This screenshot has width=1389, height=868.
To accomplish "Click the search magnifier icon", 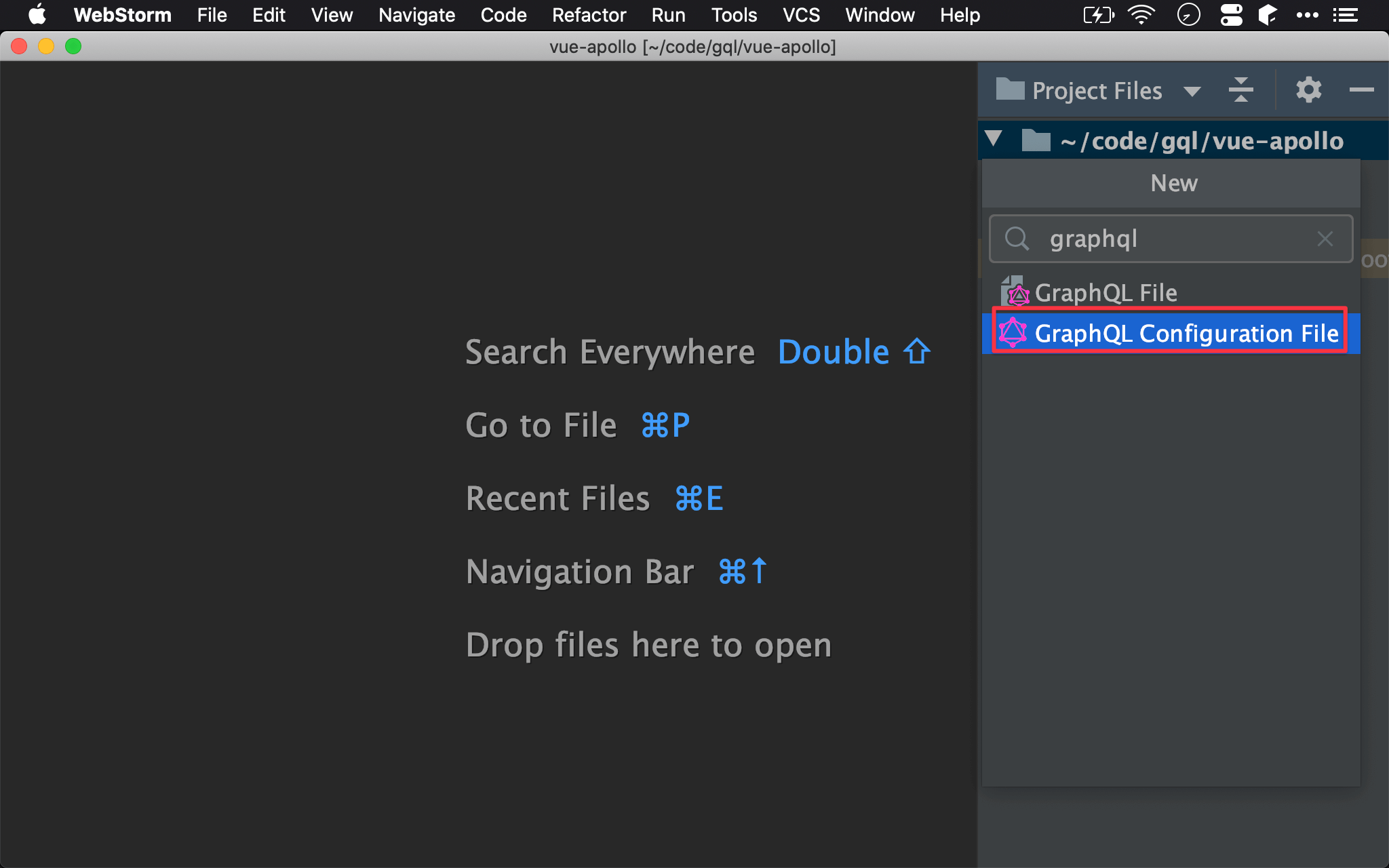I will pyautogui.click(x=1017, y=239).
